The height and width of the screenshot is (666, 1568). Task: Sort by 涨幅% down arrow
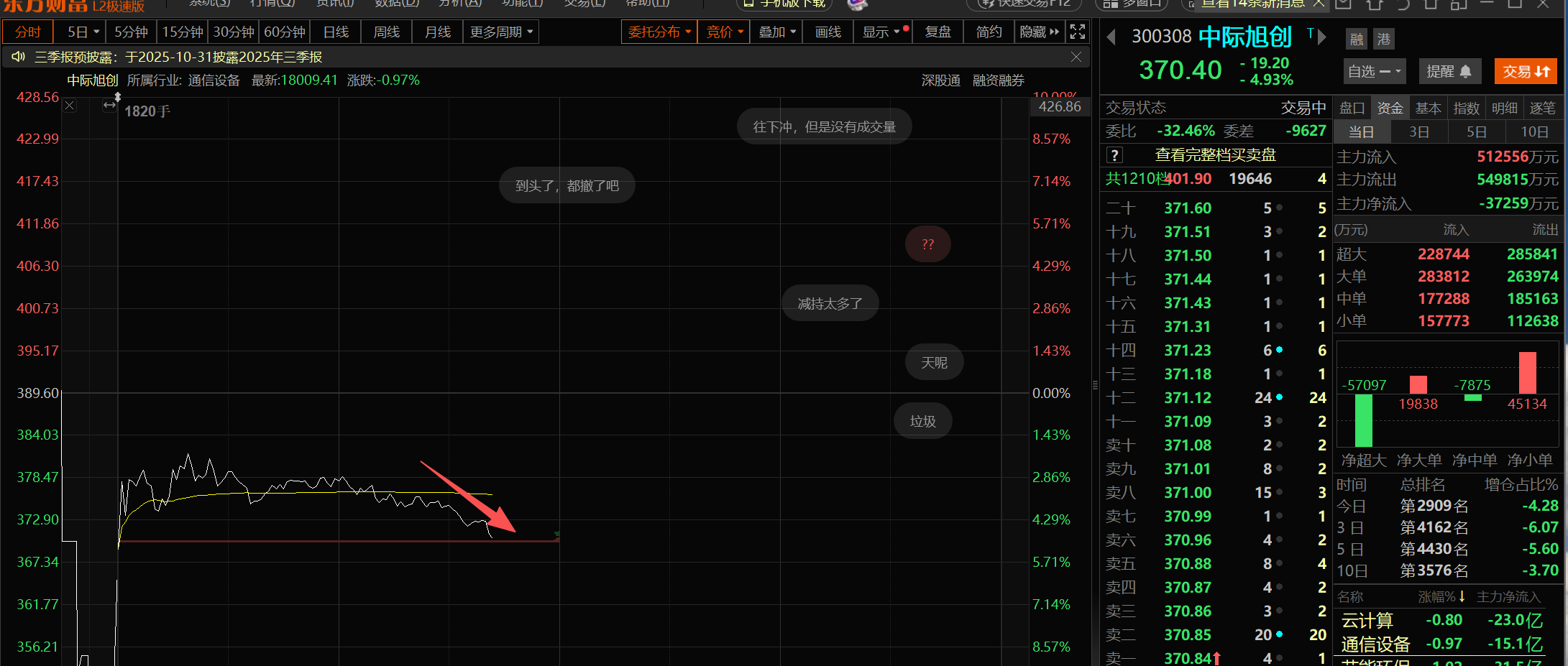(x=1462, y=596)
